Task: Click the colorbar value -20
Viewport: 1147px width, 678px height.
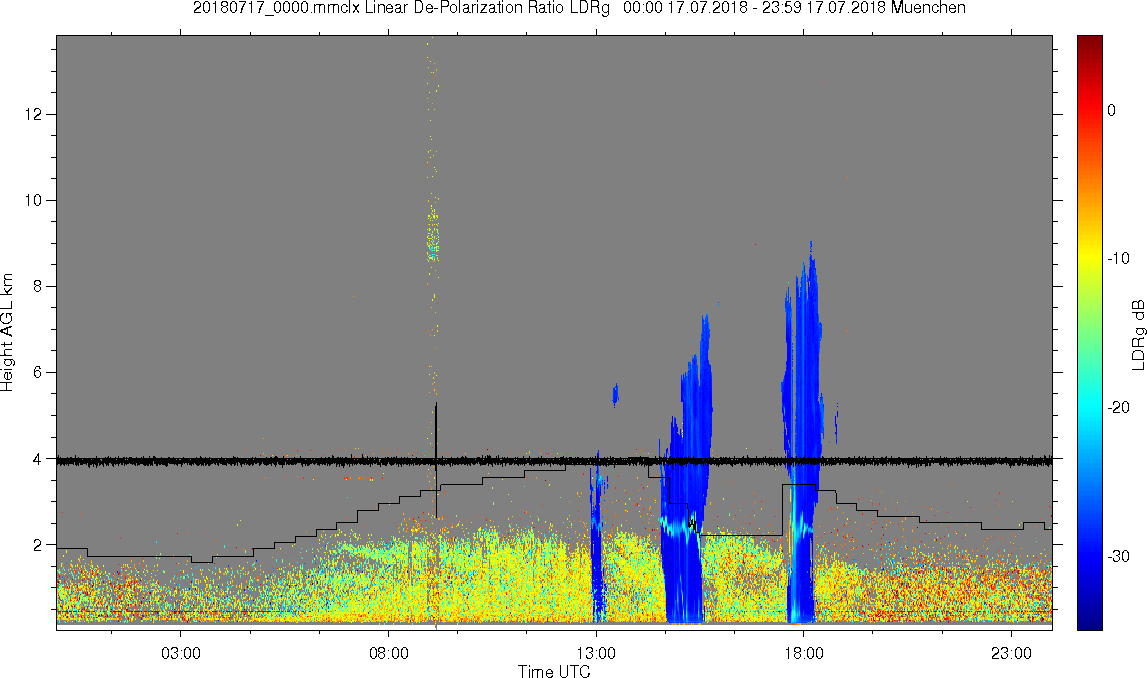Action: coord(1118,407)
